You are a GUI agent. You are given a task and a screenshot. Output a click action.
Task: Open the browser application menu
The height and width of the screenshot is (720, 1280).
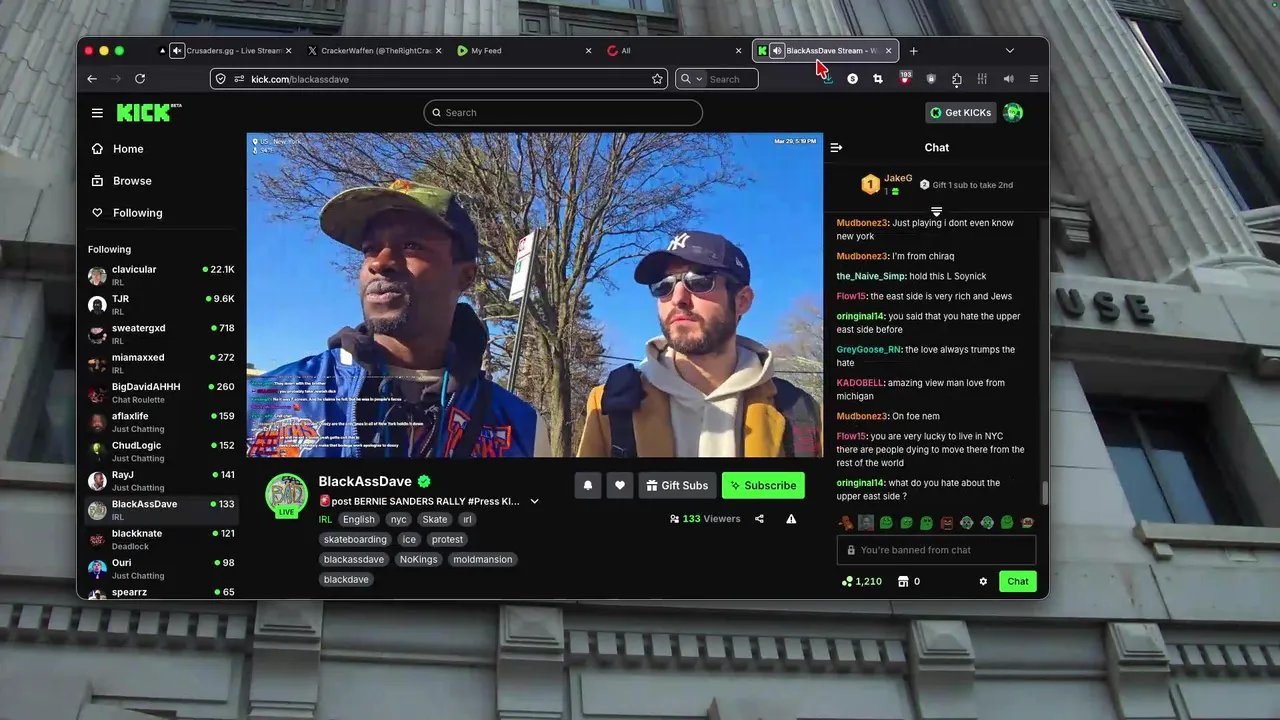click(1034, 79)
